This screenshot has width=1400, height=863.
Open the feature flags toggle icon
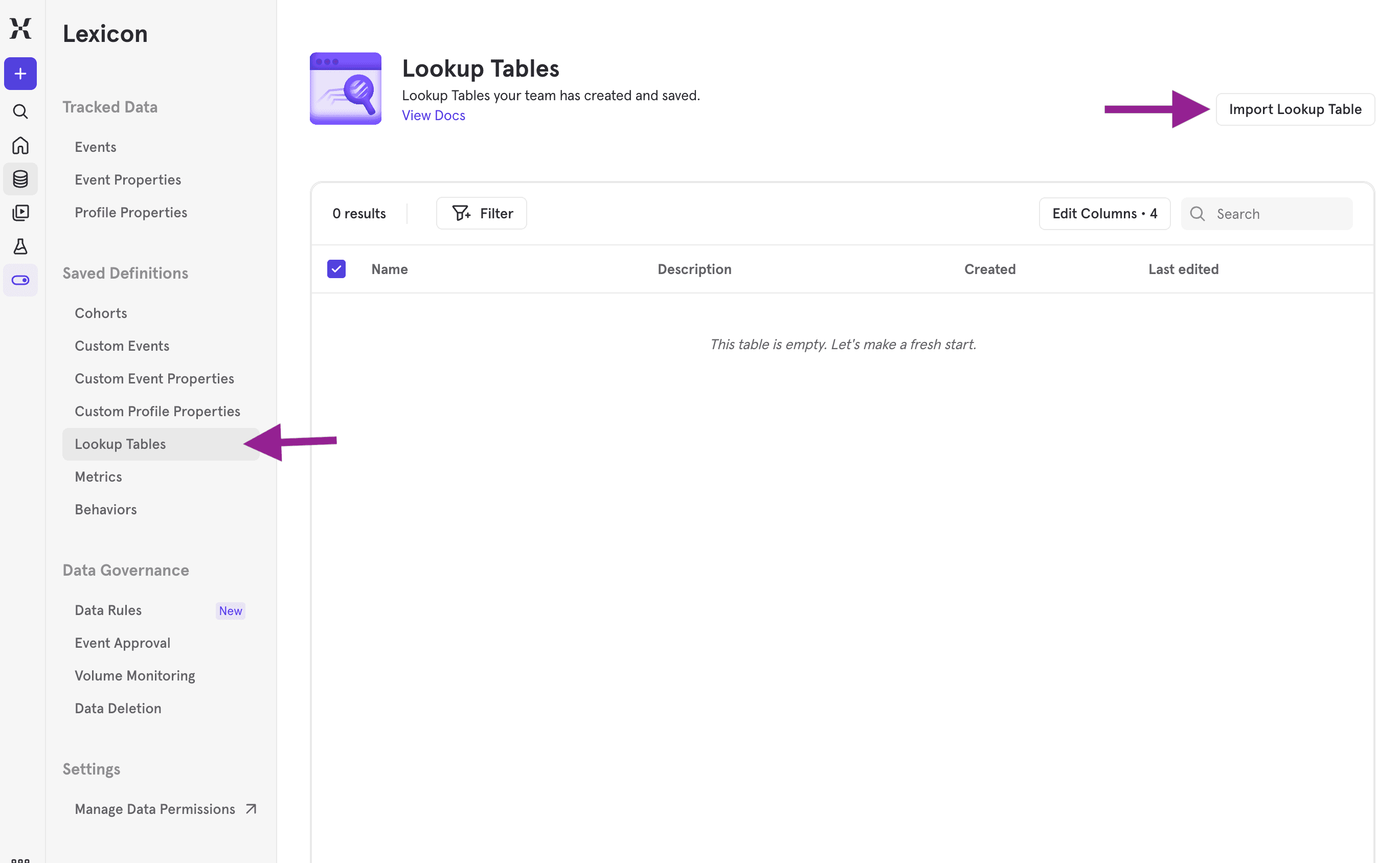[20, 280]
